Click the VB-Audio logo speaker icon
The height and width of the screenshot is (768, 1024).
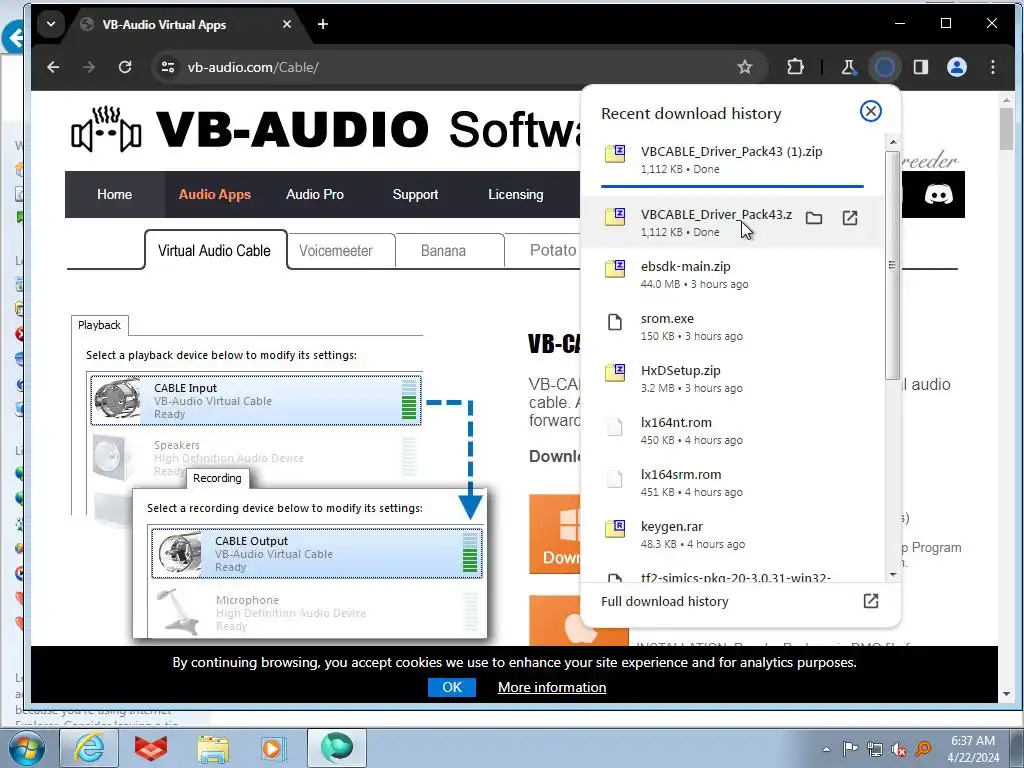tap(106, 129)
